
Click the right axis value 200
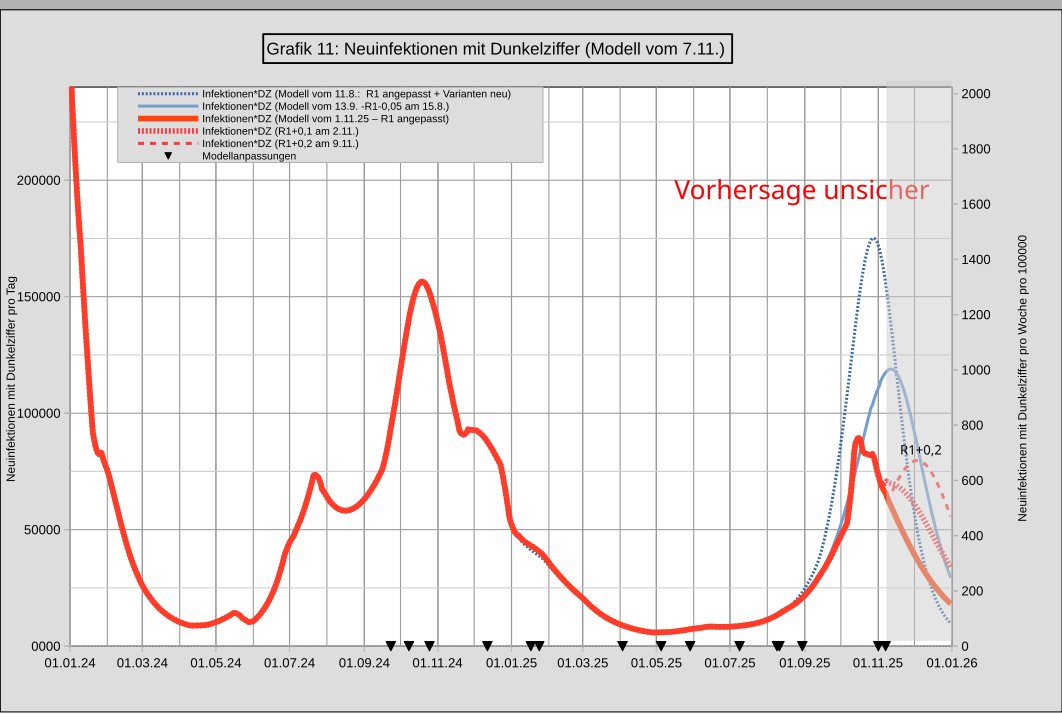[x=973, y=591]
